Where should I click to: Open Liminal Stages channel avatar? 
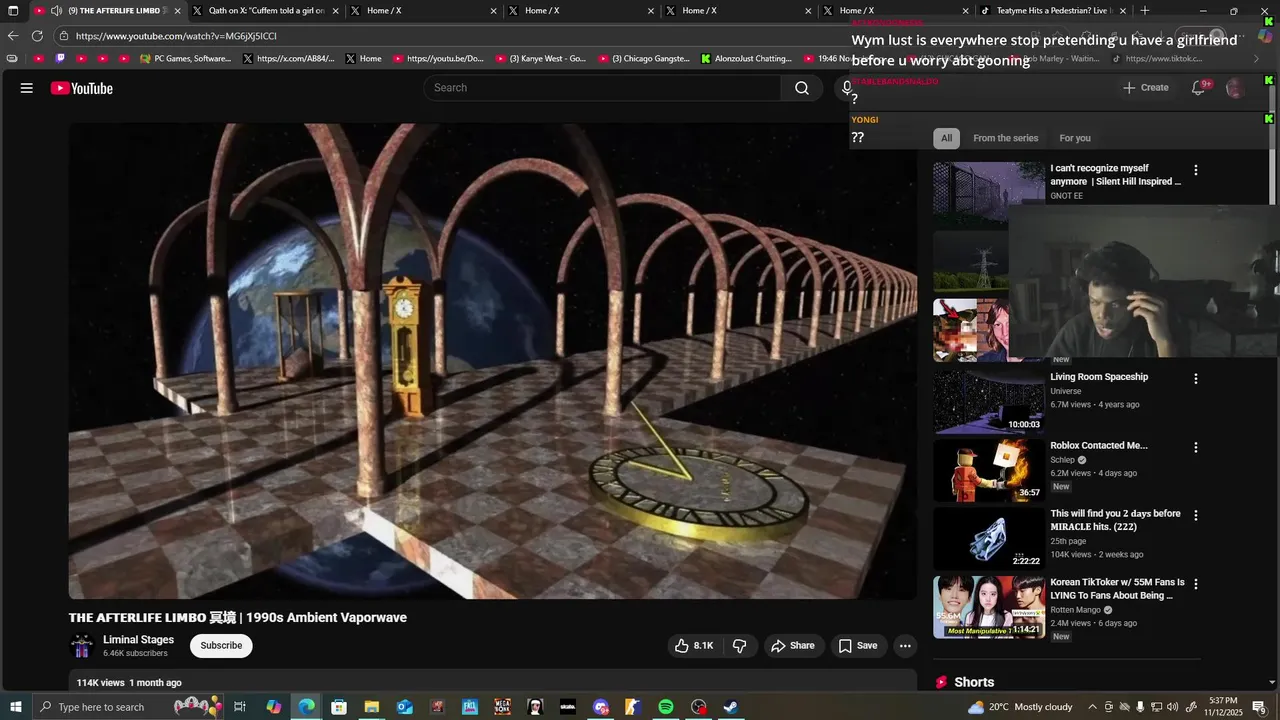click(82, 646)
